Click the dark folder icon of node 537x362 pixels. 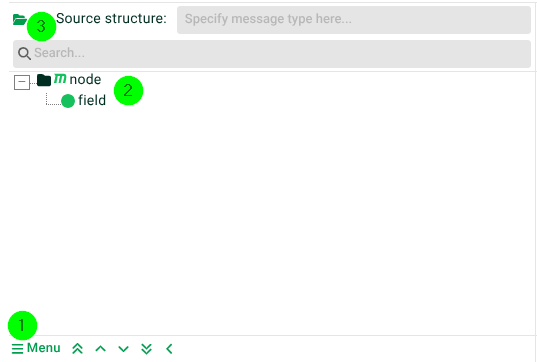coord(44,80)
